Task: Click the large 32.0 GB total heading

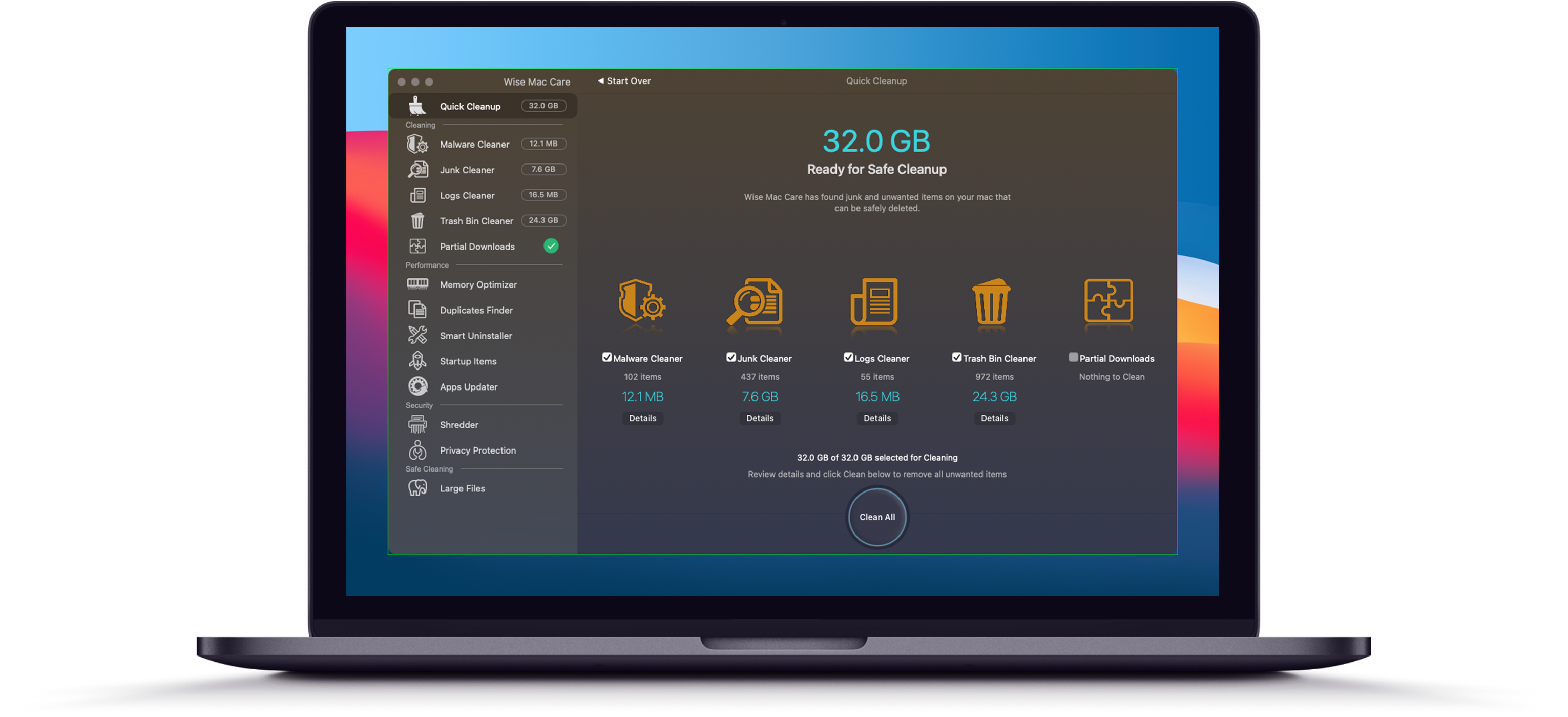Action: point(876,141)
